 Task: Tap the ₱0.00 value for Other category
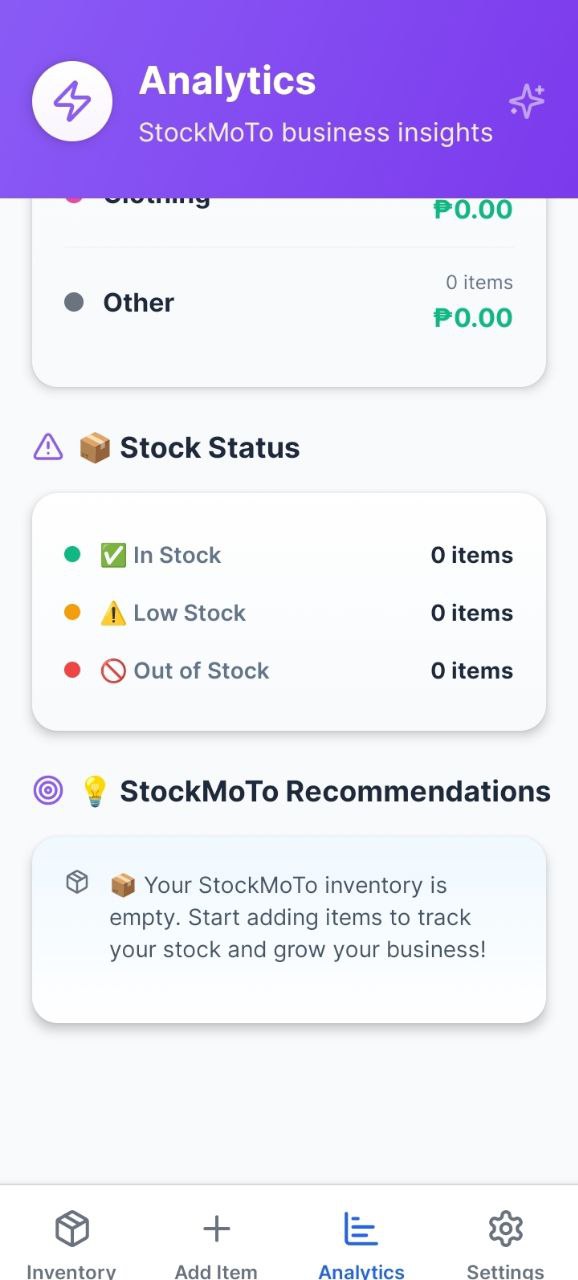tap(472, 317)
